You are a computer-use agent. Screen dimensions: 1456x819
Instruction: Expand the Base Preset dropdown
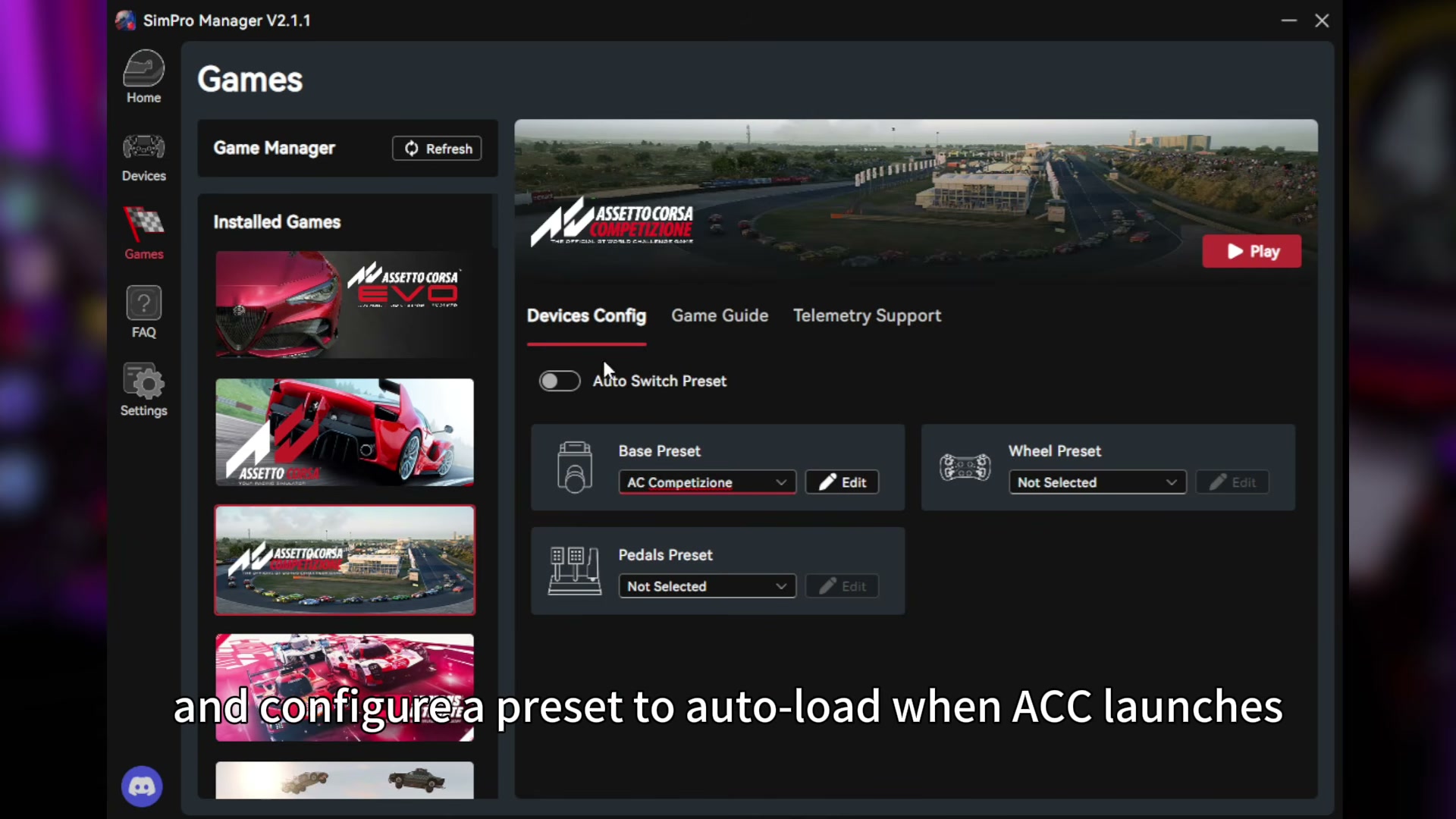(x=707, y=482)
